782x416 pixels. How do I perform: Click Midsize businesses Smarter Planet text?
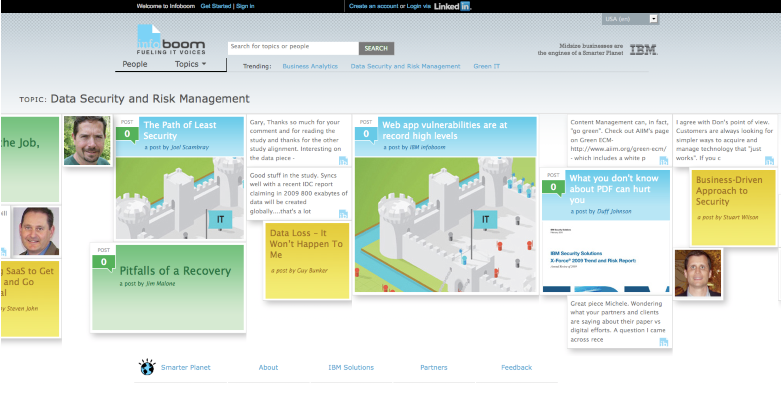pyautogui.click(x=580, y=49)
